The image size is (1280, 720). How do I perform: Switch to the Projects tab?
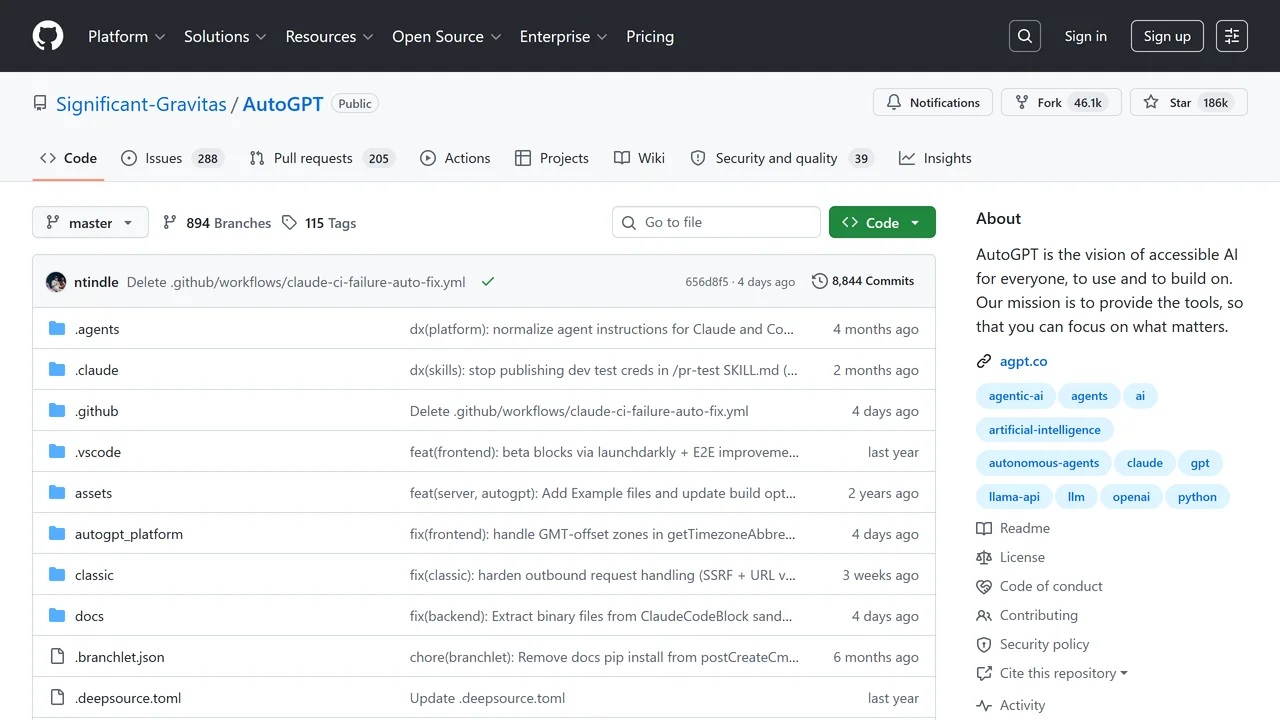[x=552, y=158]
